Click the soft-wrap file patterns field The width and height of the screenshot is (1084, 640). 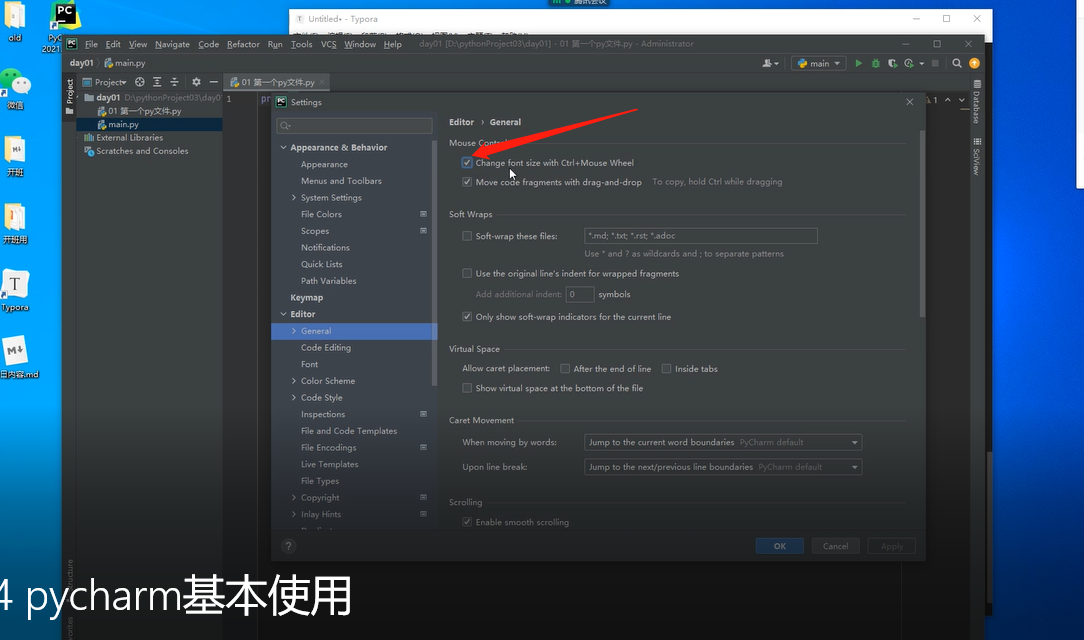point(700,236)
